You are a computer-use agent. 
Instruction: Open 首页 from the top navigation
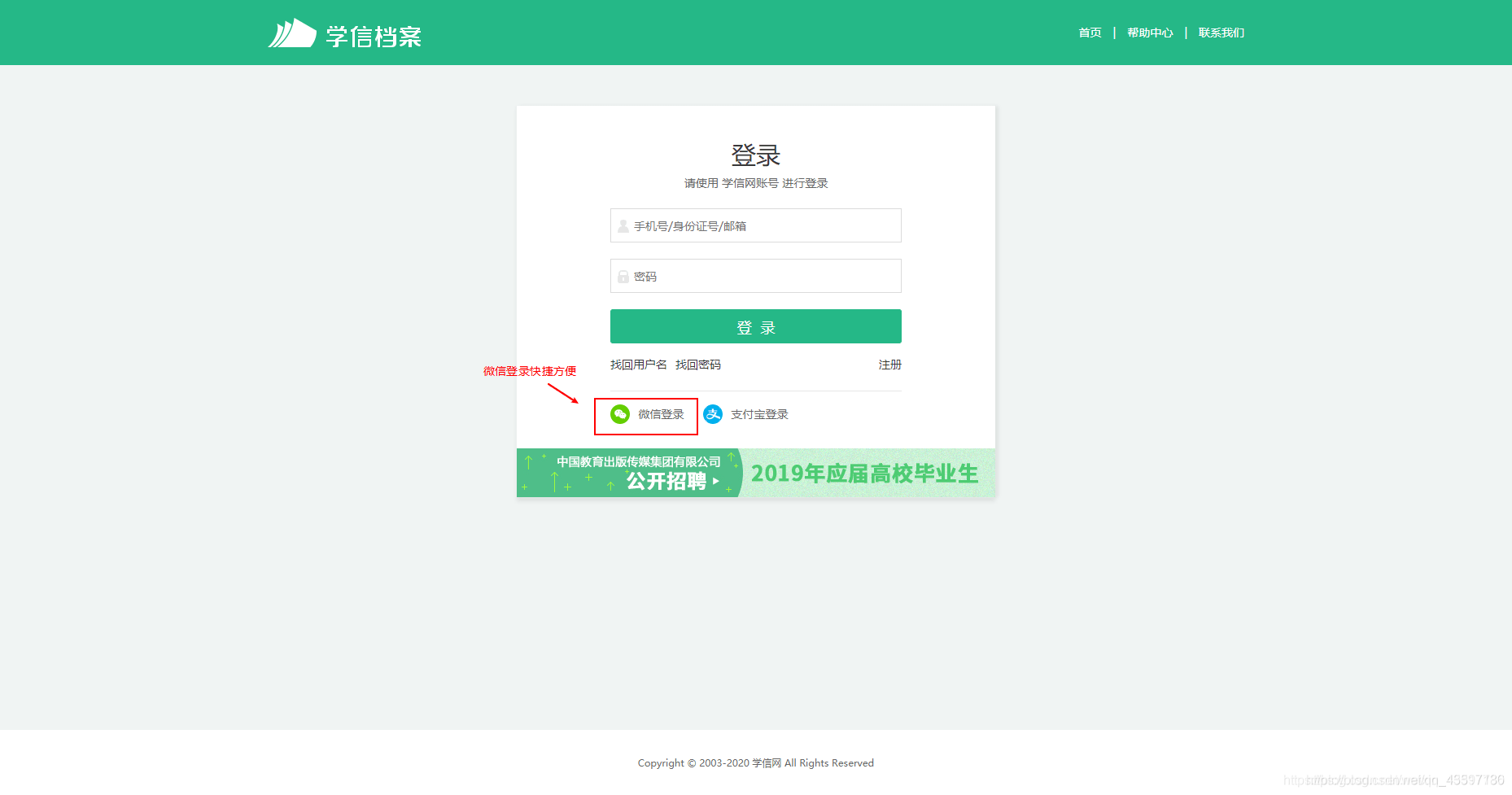(x=1090, y=33)
